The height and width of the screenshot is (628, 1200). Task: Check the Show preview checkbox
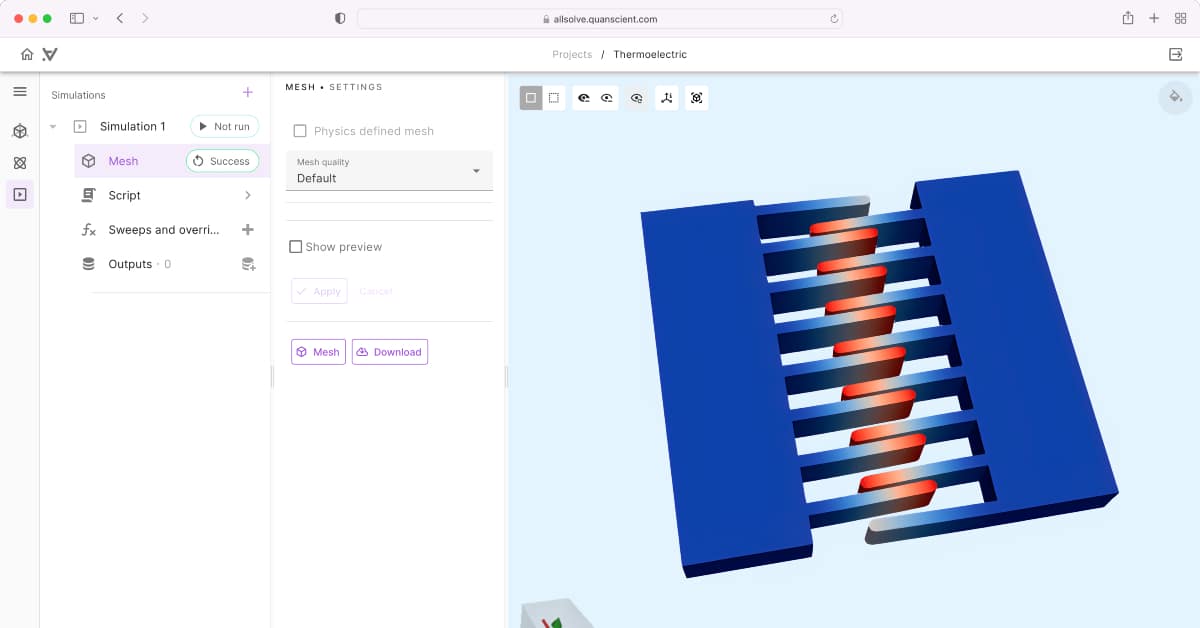[x=296, y=247]
